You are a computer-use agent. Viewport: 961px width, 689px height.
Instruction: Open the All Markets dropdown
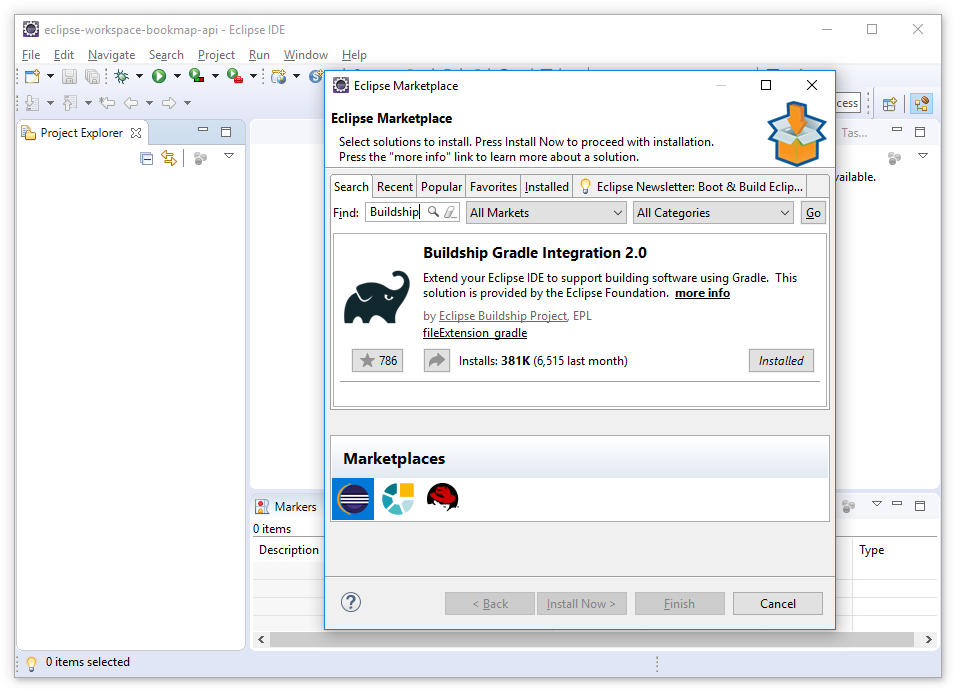(546, 213)
